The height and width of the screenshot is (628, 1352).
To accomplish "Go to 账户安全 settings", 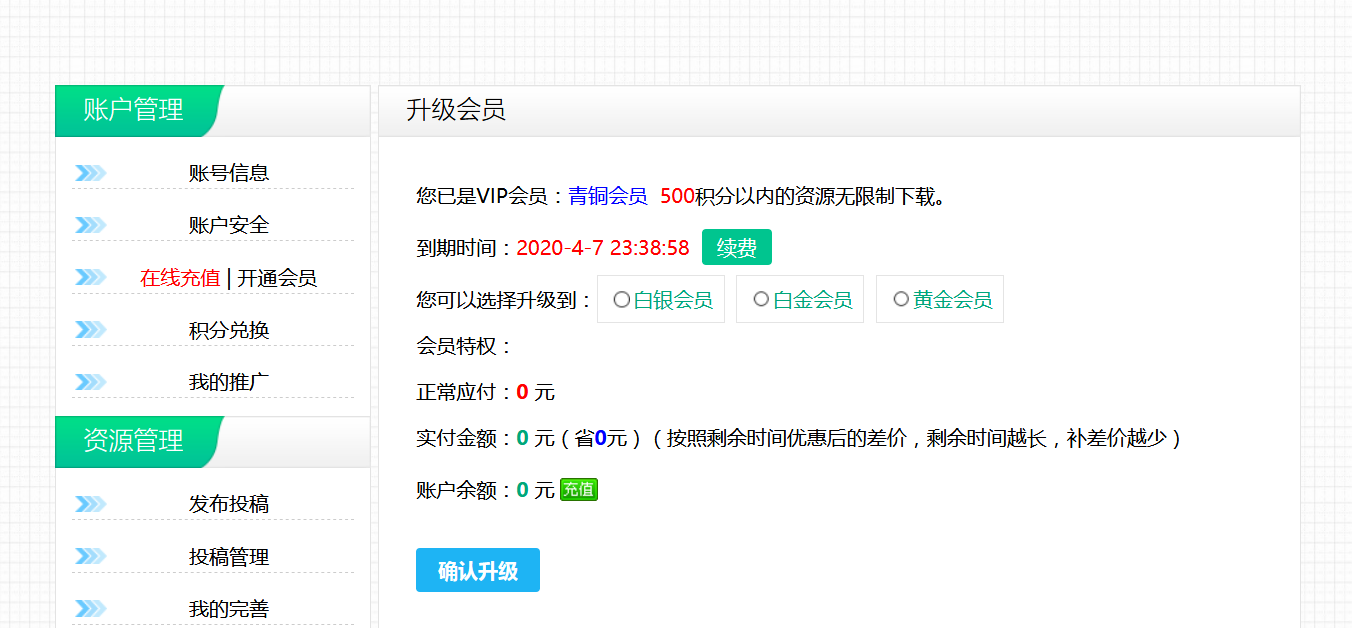I will point(229,225).
